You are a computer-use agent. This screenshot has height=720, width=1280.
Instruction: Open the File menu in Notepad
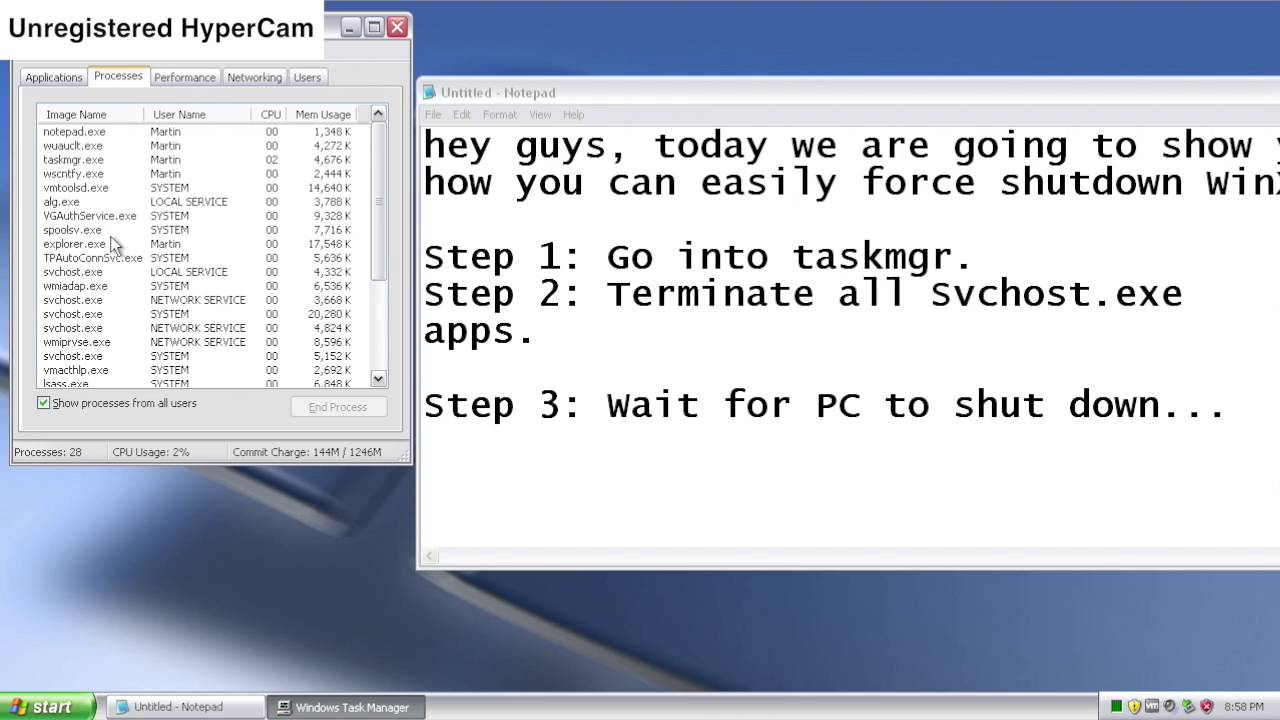coord(433,115)
